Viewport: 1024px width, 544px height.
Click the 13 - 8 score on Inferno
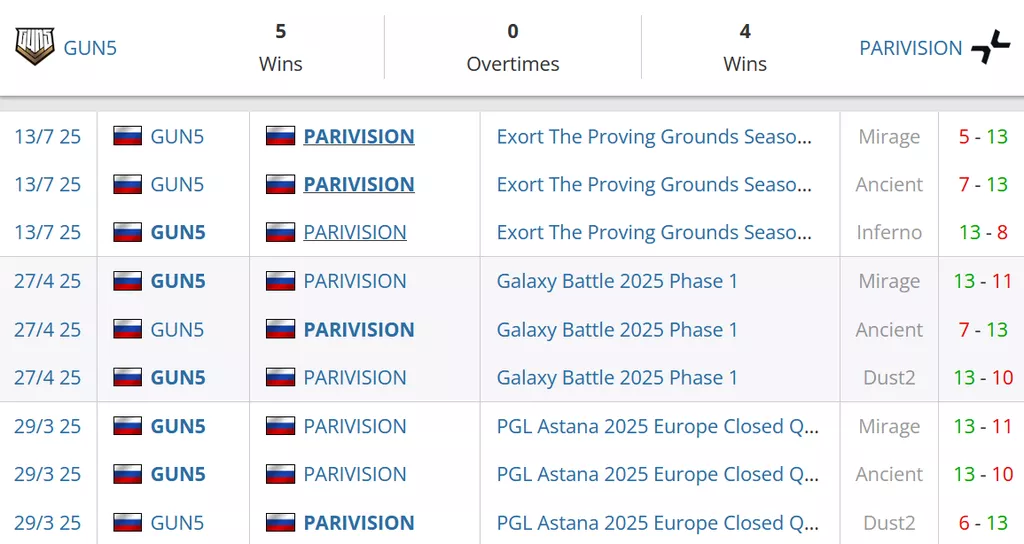tap(982, 233)
